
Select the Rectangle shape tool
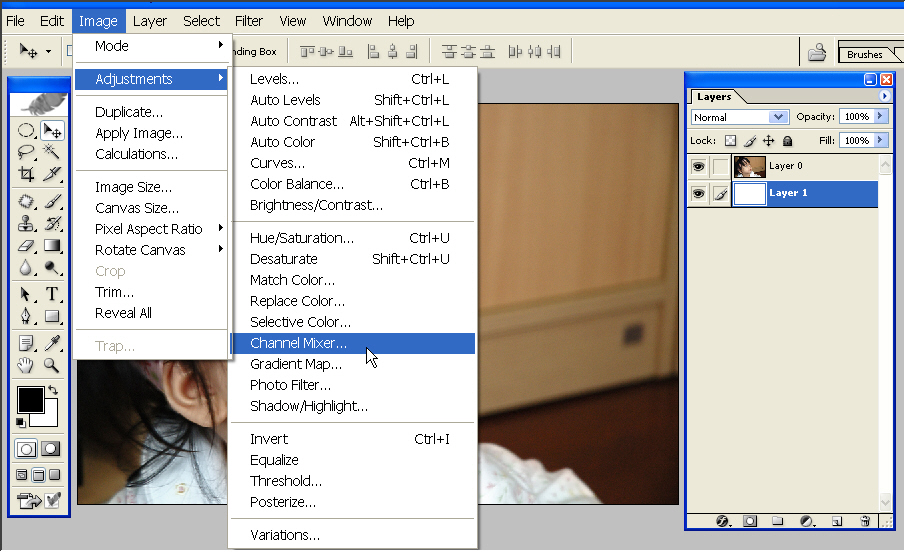(53, 316)
